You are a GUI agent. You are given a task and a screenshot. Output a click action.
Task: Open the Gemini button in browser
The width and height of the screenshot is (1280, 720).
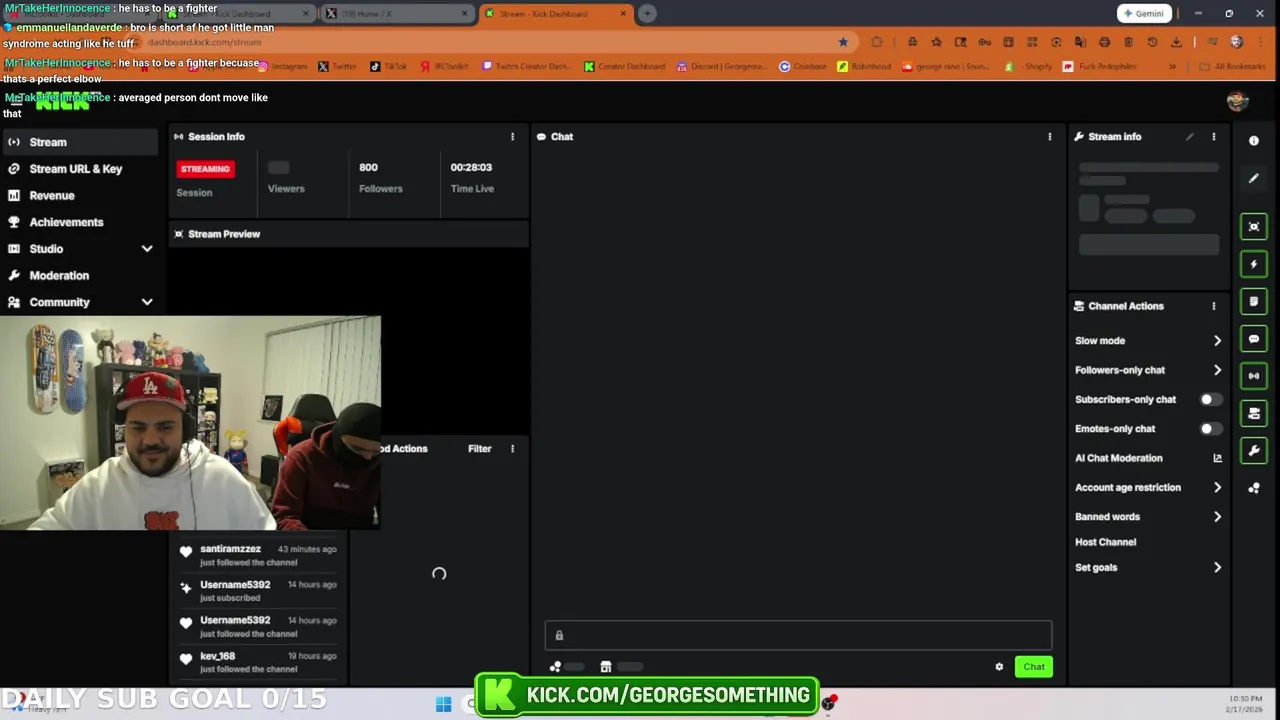[x=1143, y=13]
